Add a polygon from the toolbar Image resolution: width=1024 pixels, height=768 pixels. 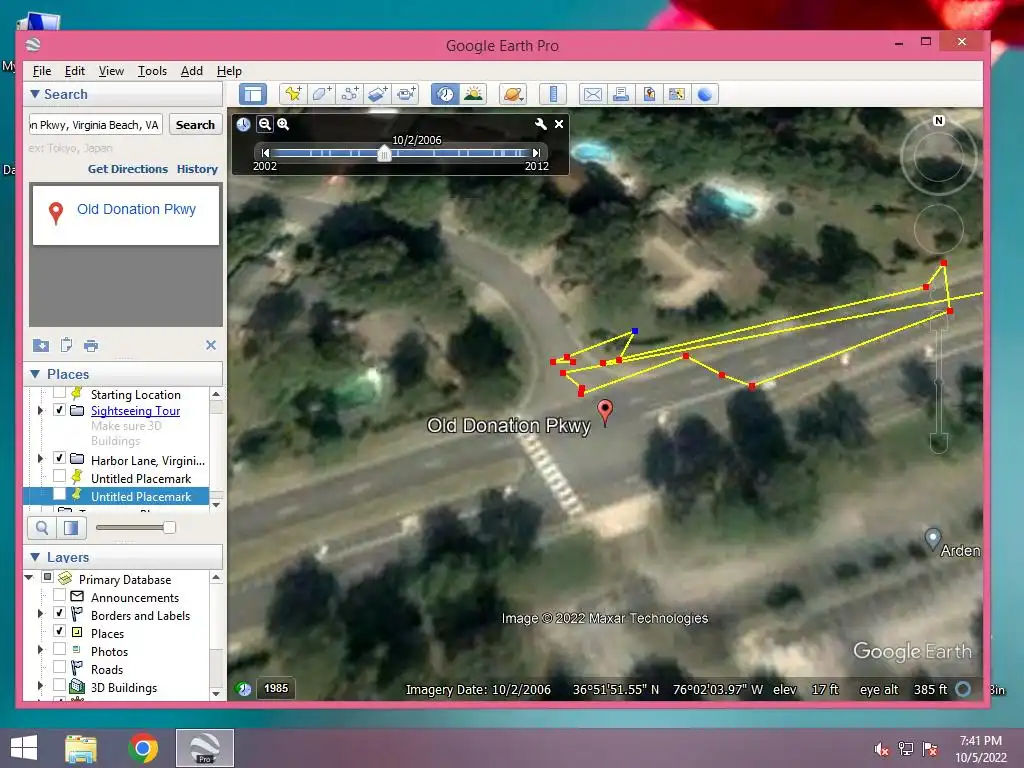321,94
